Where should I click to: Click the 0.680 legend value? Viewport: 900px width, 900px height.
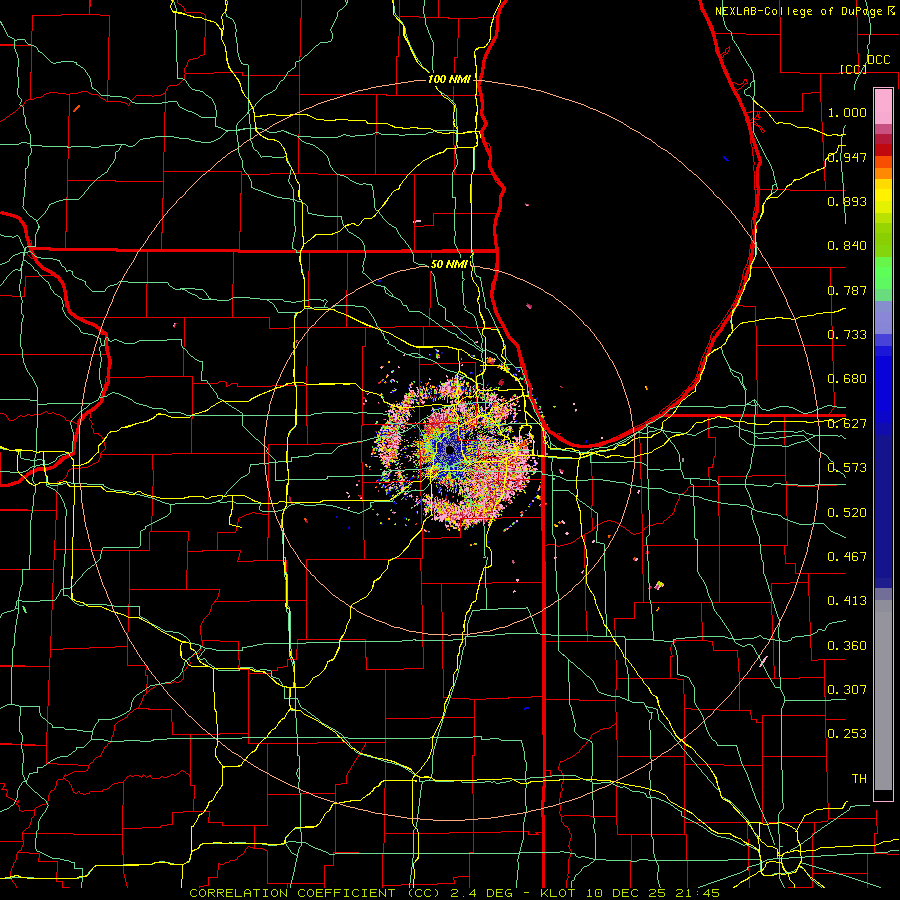click(x=847, y=379)
